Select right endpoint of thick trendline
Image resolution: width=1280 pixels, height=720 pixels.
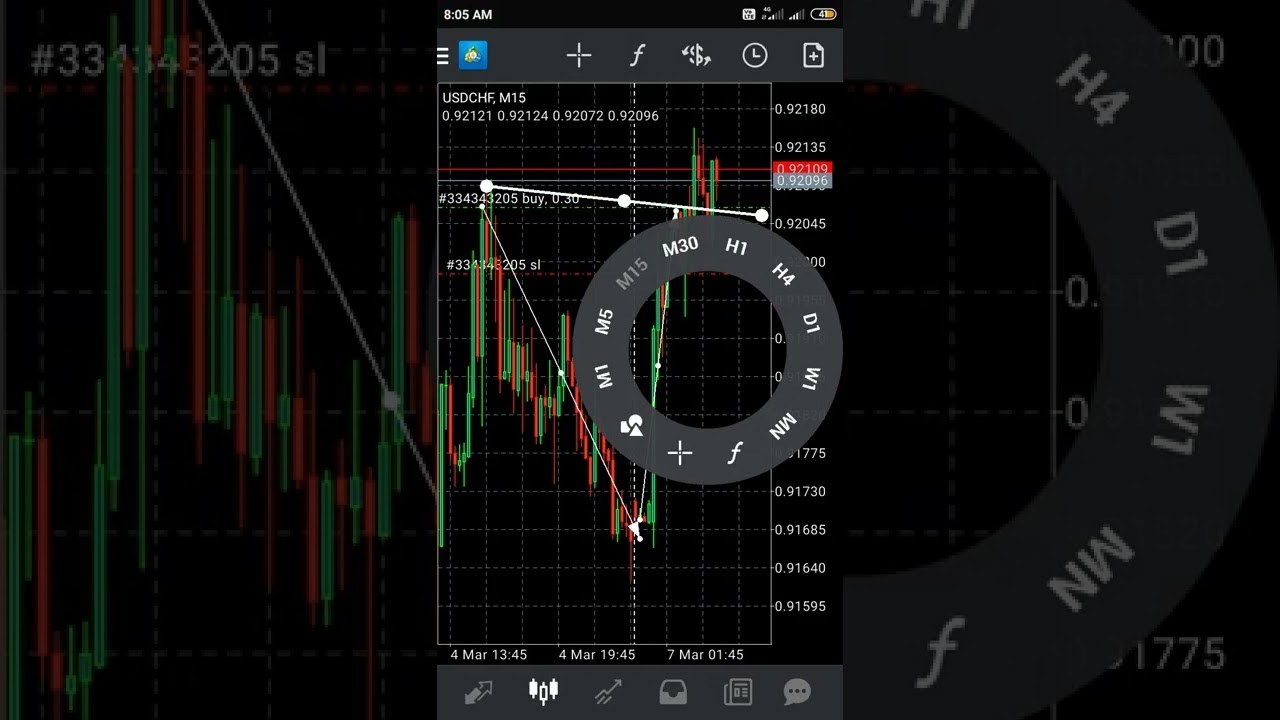click(762, 215)
